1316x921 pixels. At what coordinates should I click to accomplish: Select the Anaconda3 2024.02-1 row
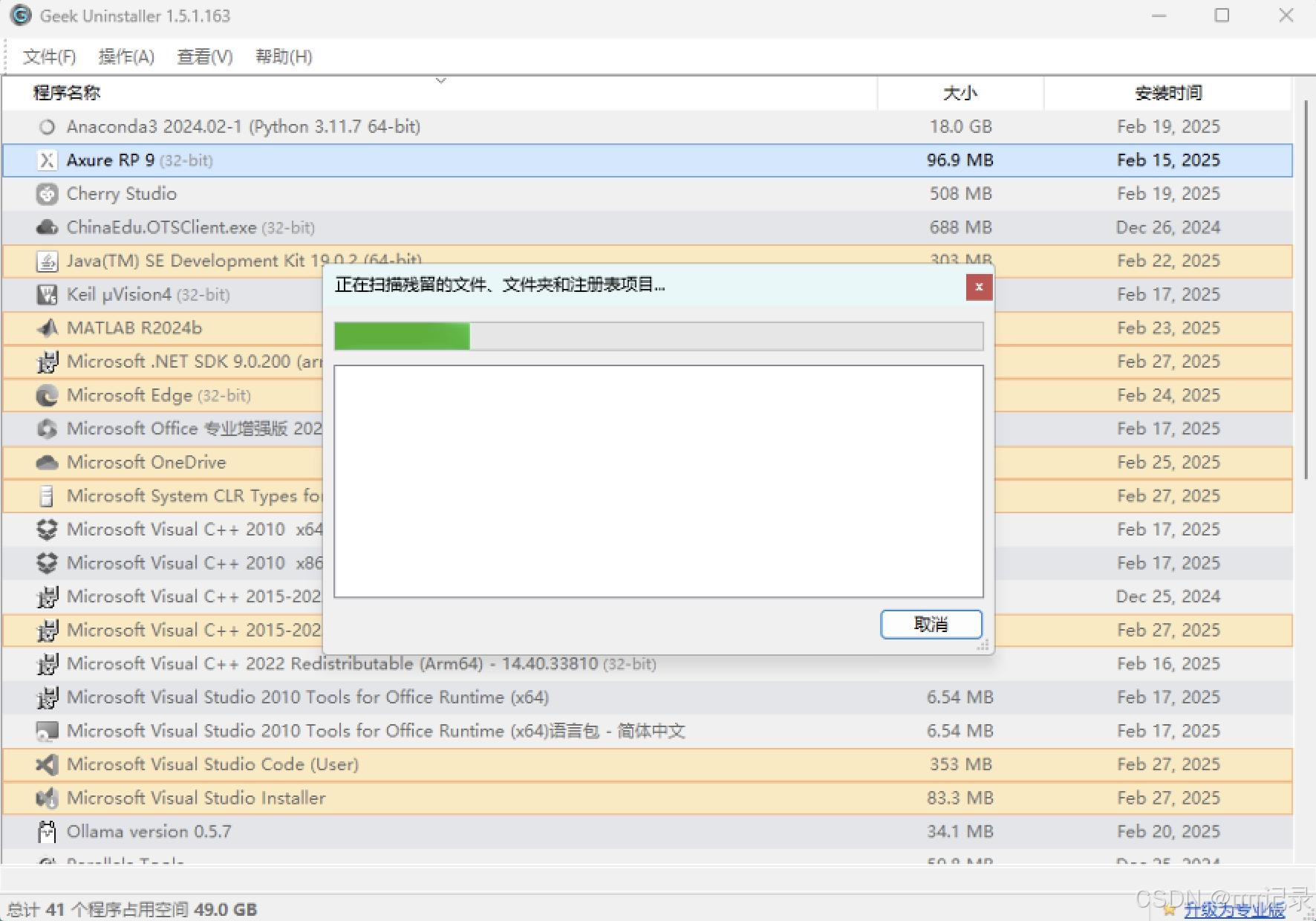pyautogui.click(x=647, y=127)
